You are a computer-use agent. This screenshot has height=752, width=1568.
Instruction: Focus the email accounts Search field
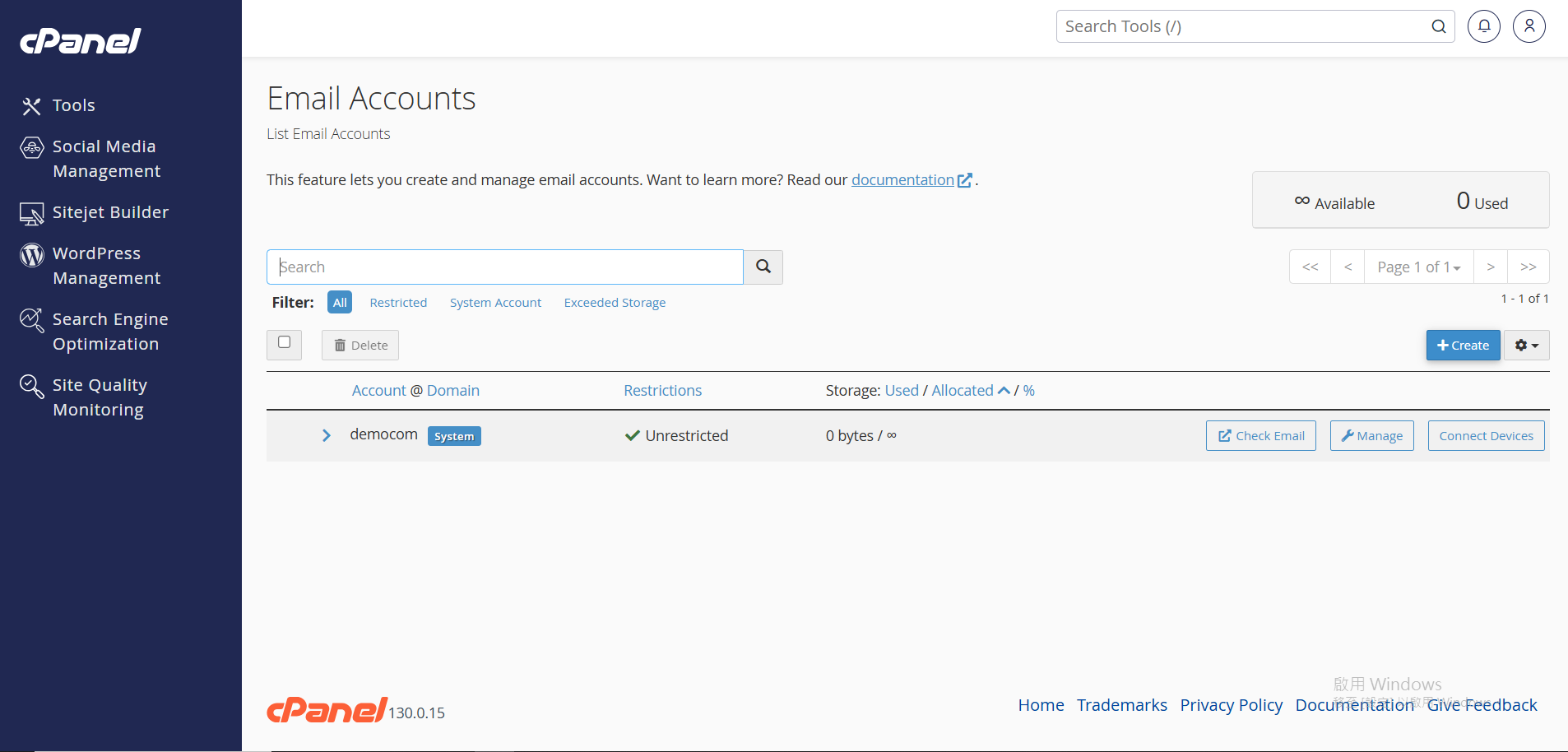(x=504, y=267)
